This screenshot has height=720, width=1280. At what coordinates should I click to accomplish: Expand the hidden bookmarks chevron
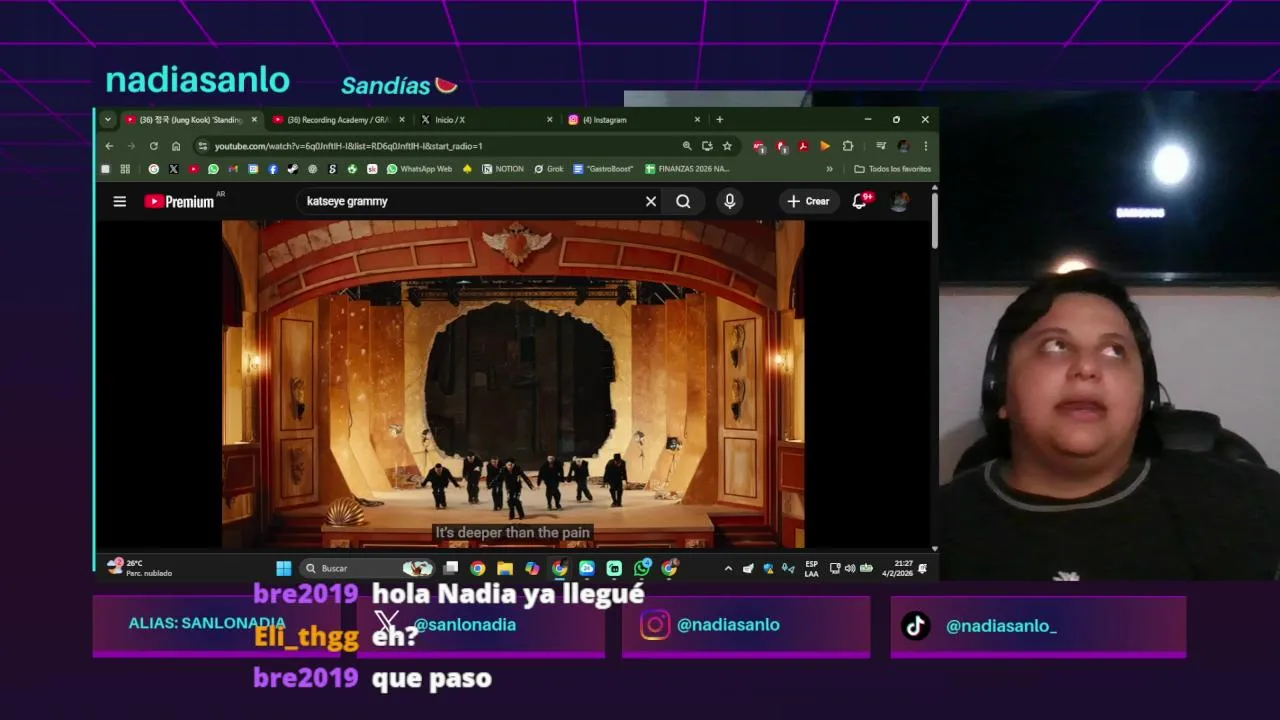[829, 169]
